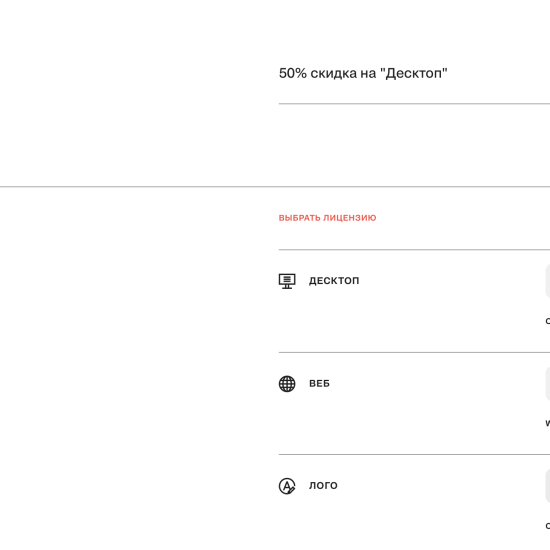Image resolution: width=550 pixels, height=550 pixels.
Task: Click the desktop monitor icon
Action: [287, 281]
